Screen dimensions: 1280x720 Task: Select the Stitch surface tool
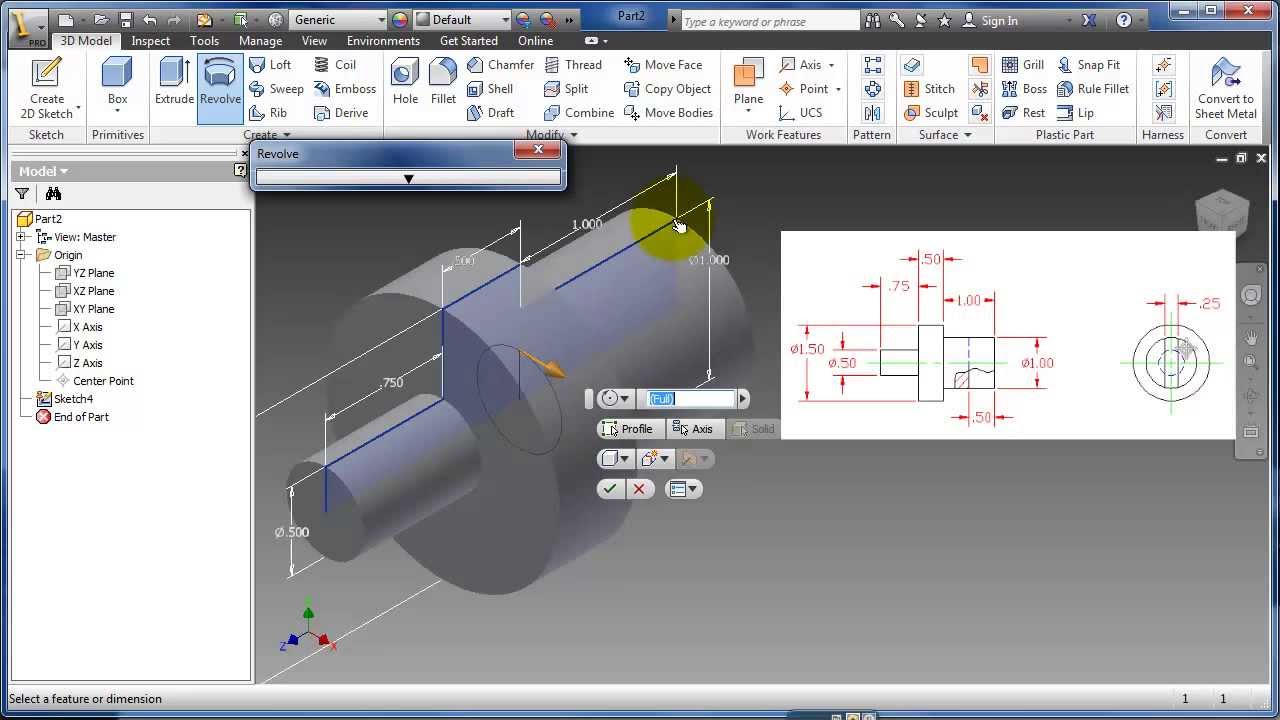[x=929, y=89]
